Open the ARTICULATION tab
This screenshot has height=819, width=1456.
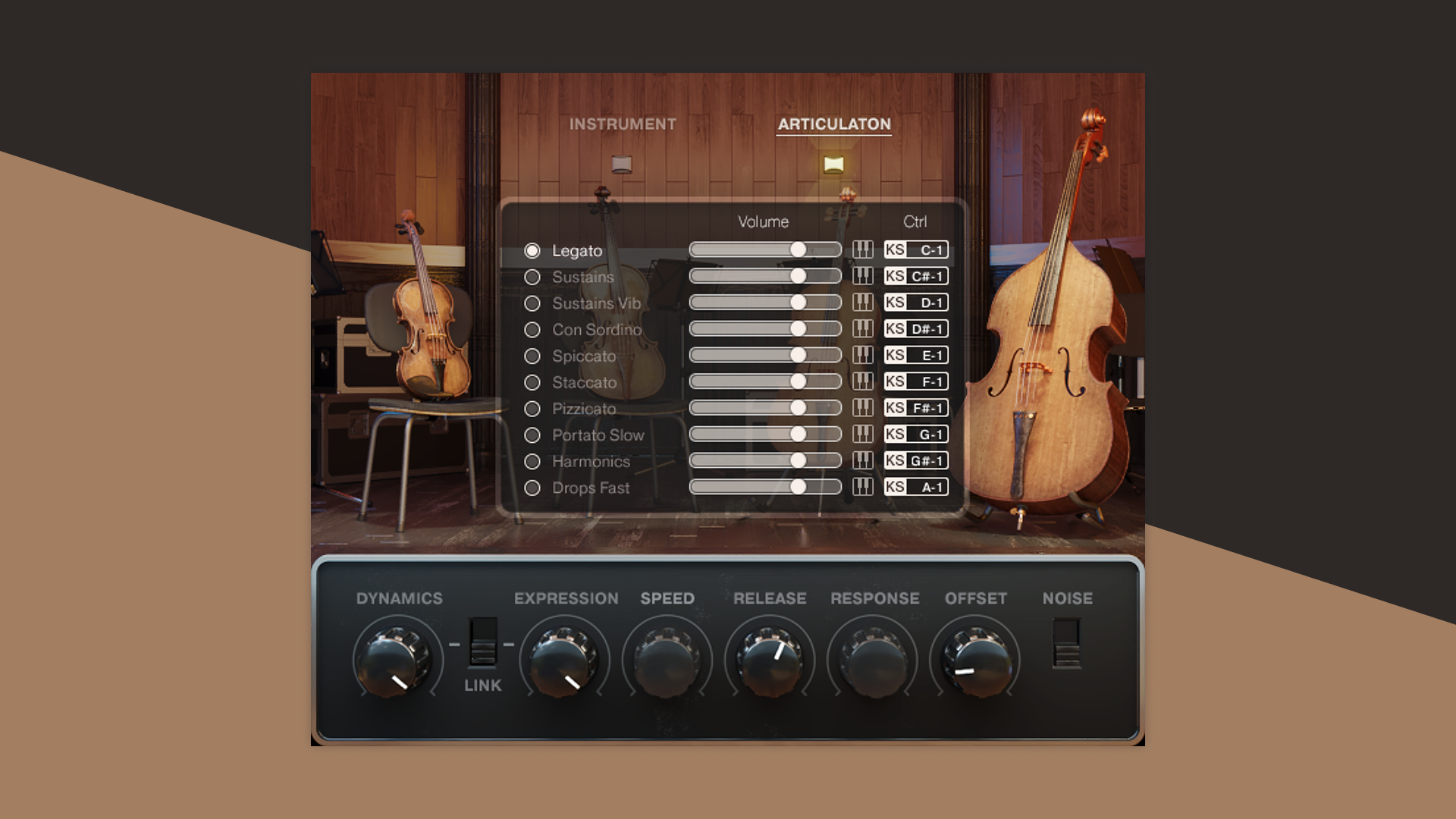tap(833, 124)
